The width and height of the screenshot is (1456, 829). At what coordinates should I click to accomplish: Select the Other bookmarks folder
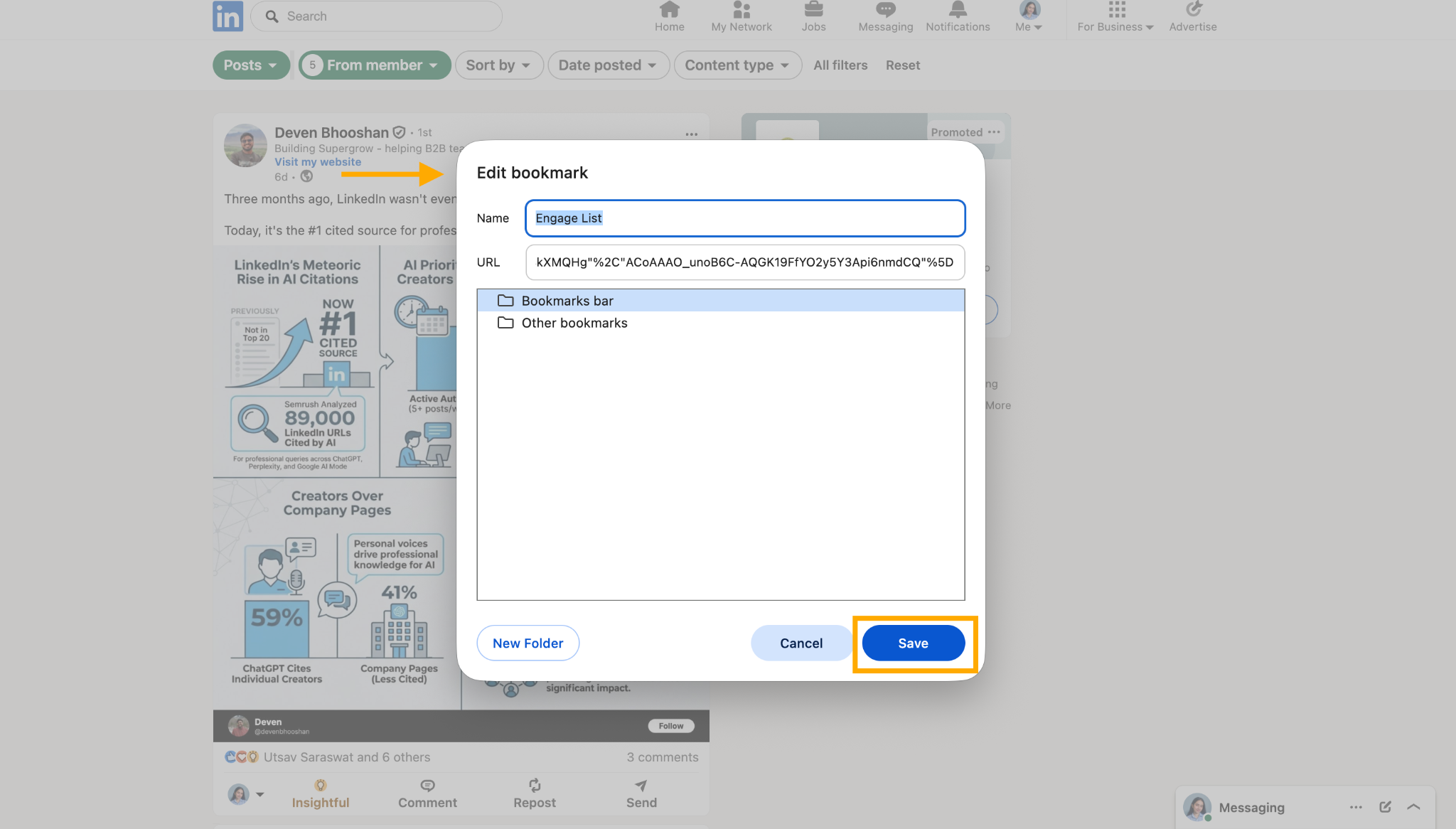[721, 323]
